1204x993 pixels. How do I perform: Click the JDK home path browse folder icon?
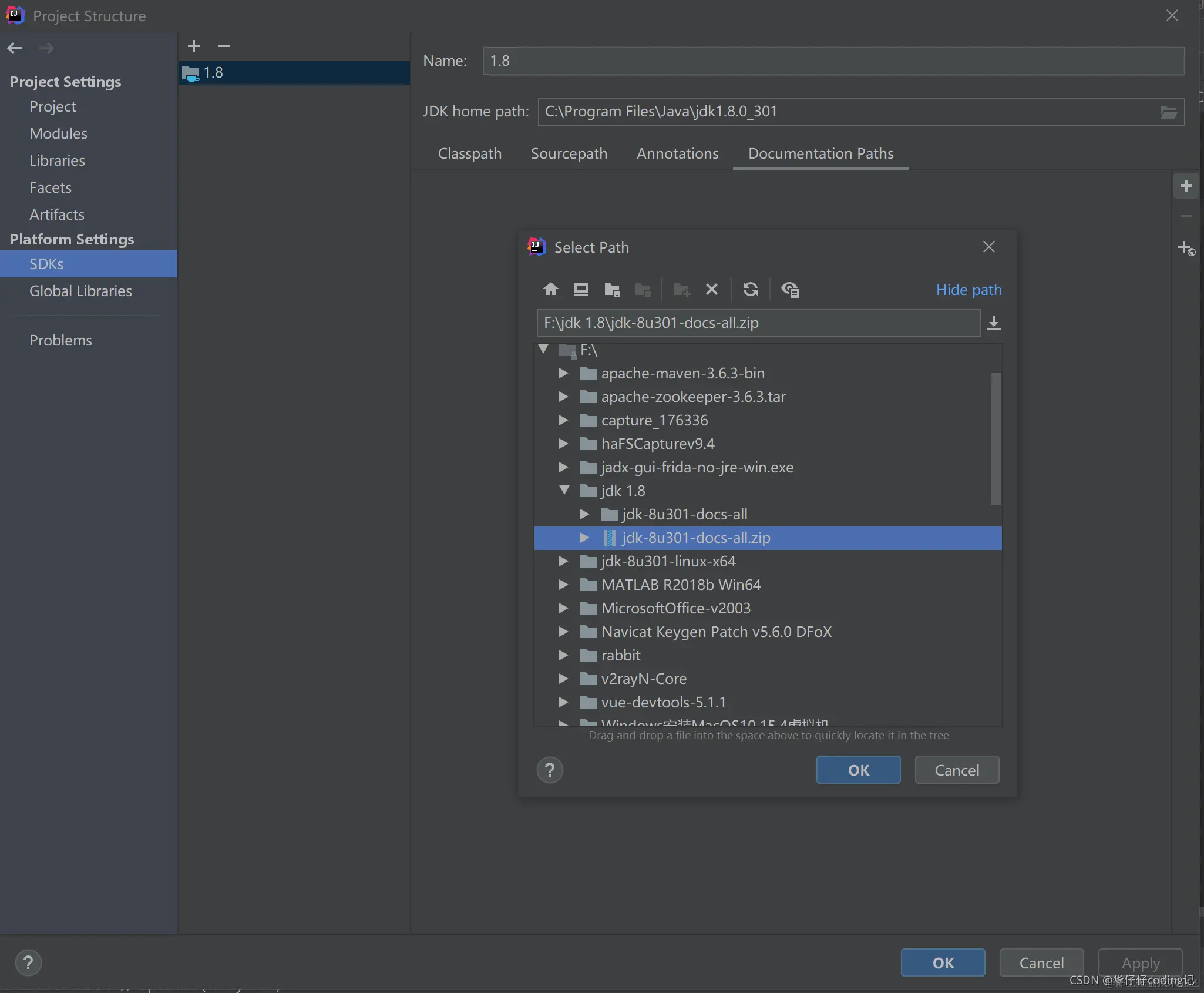pyautogui.click(x=1168, y=112)
